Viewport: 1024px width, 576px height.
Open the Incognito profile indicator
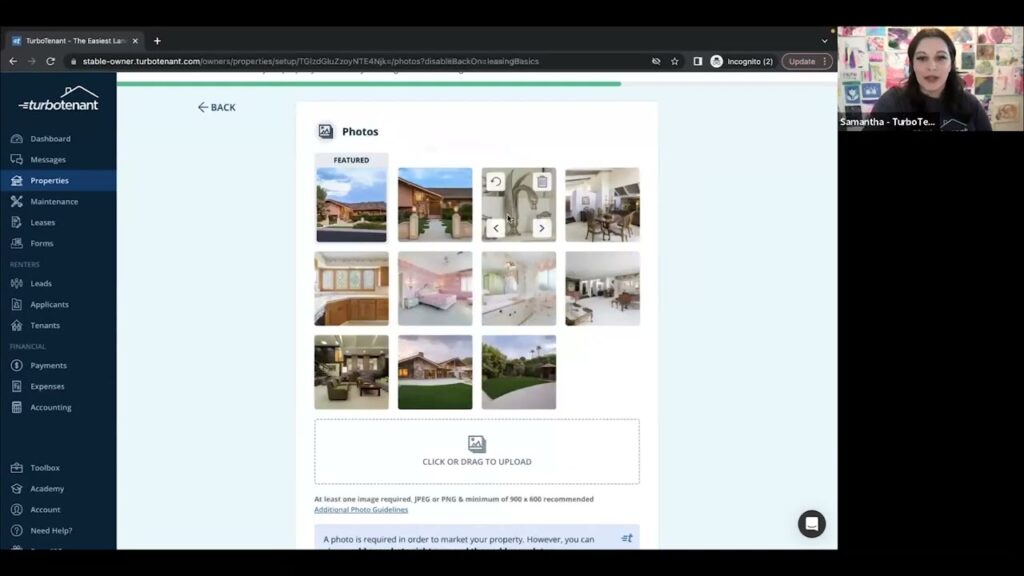click(742, 61)
